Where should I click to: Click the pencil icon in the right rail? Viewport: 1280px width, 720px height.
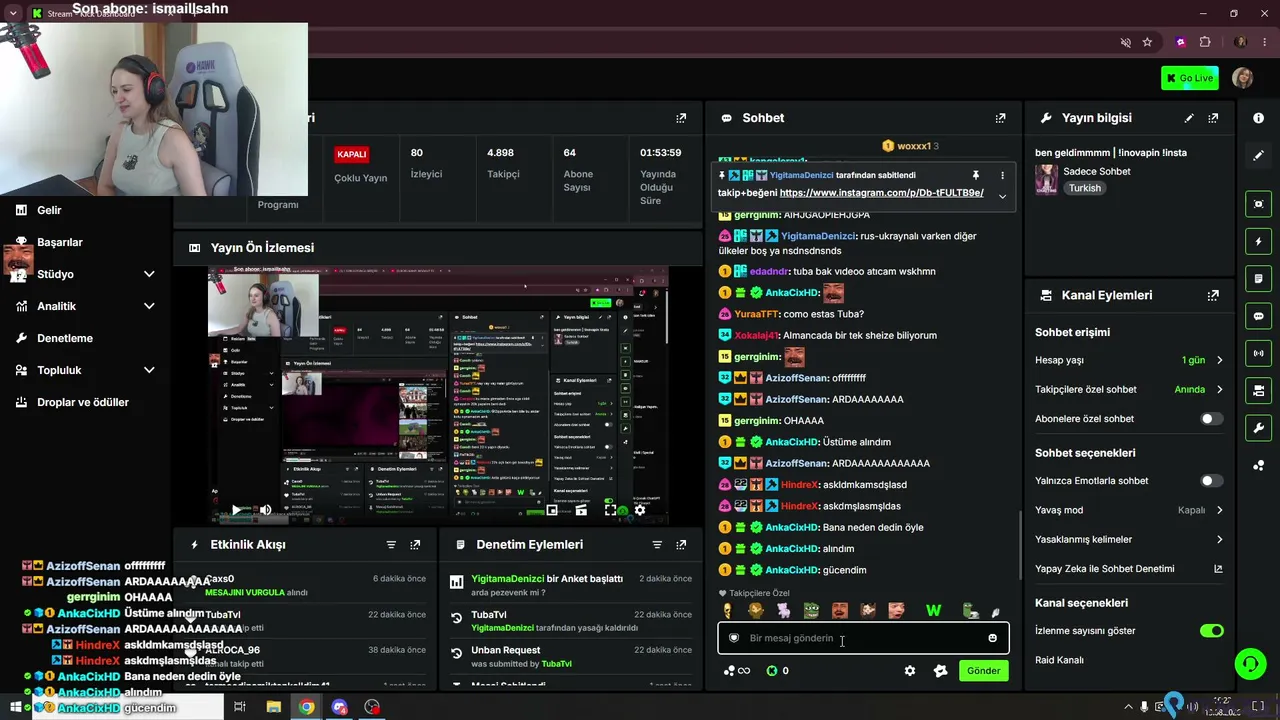click(x=1258, y=156)
